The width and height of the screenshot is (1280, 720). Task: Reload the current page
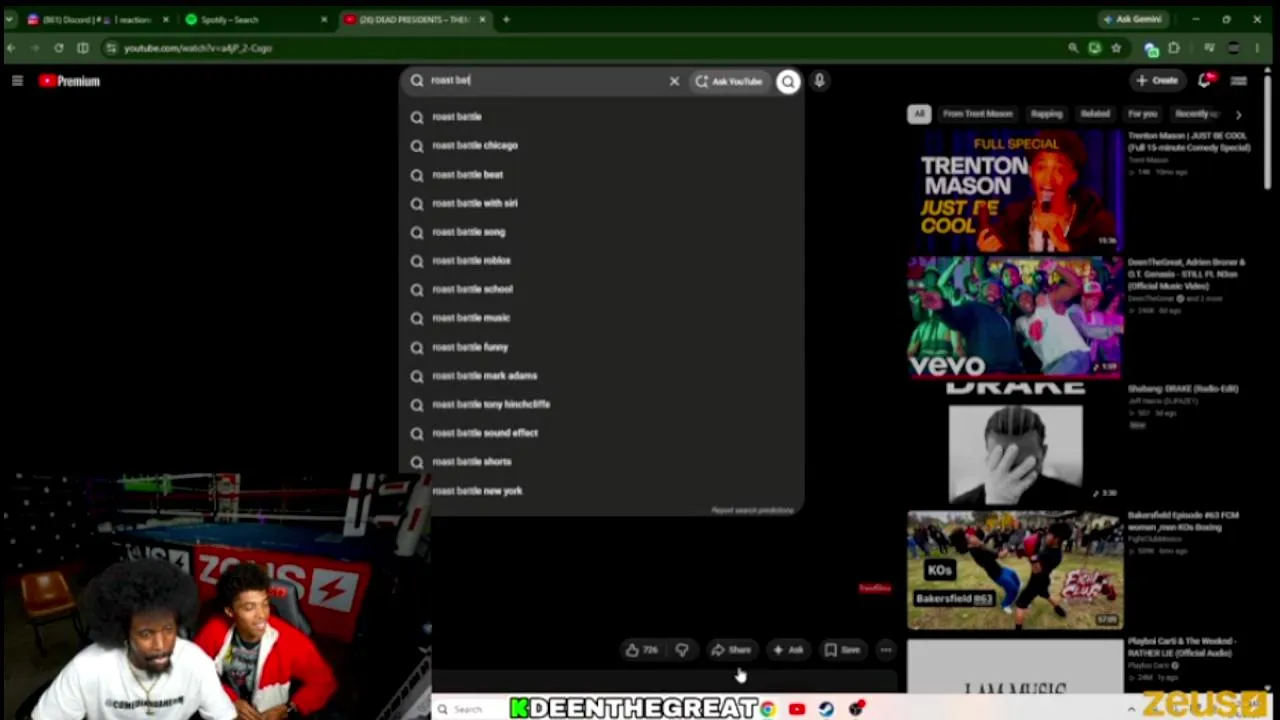tap(59, 48)
